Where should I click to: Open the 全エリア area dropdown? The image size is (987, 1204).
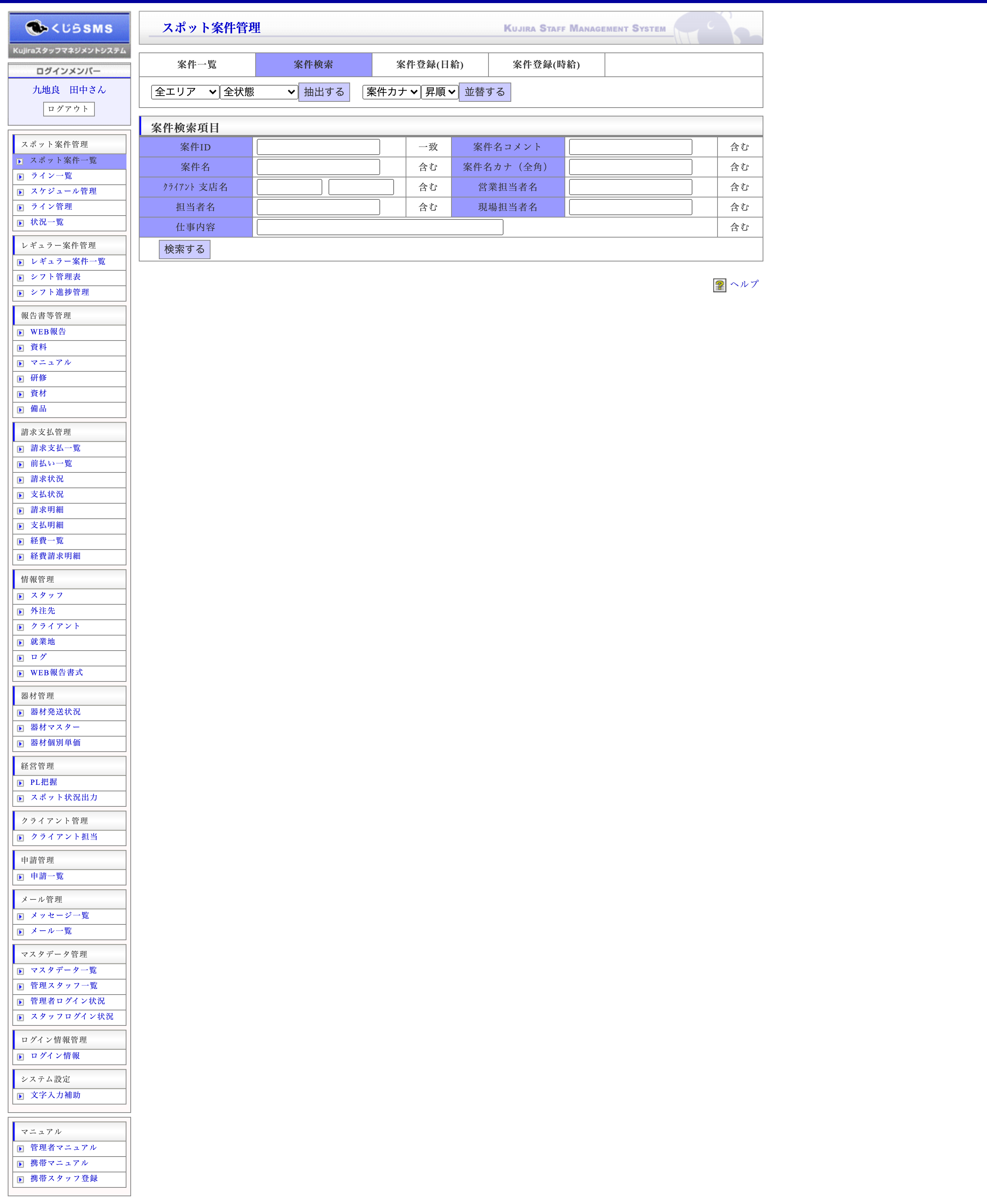click(185, 91)
